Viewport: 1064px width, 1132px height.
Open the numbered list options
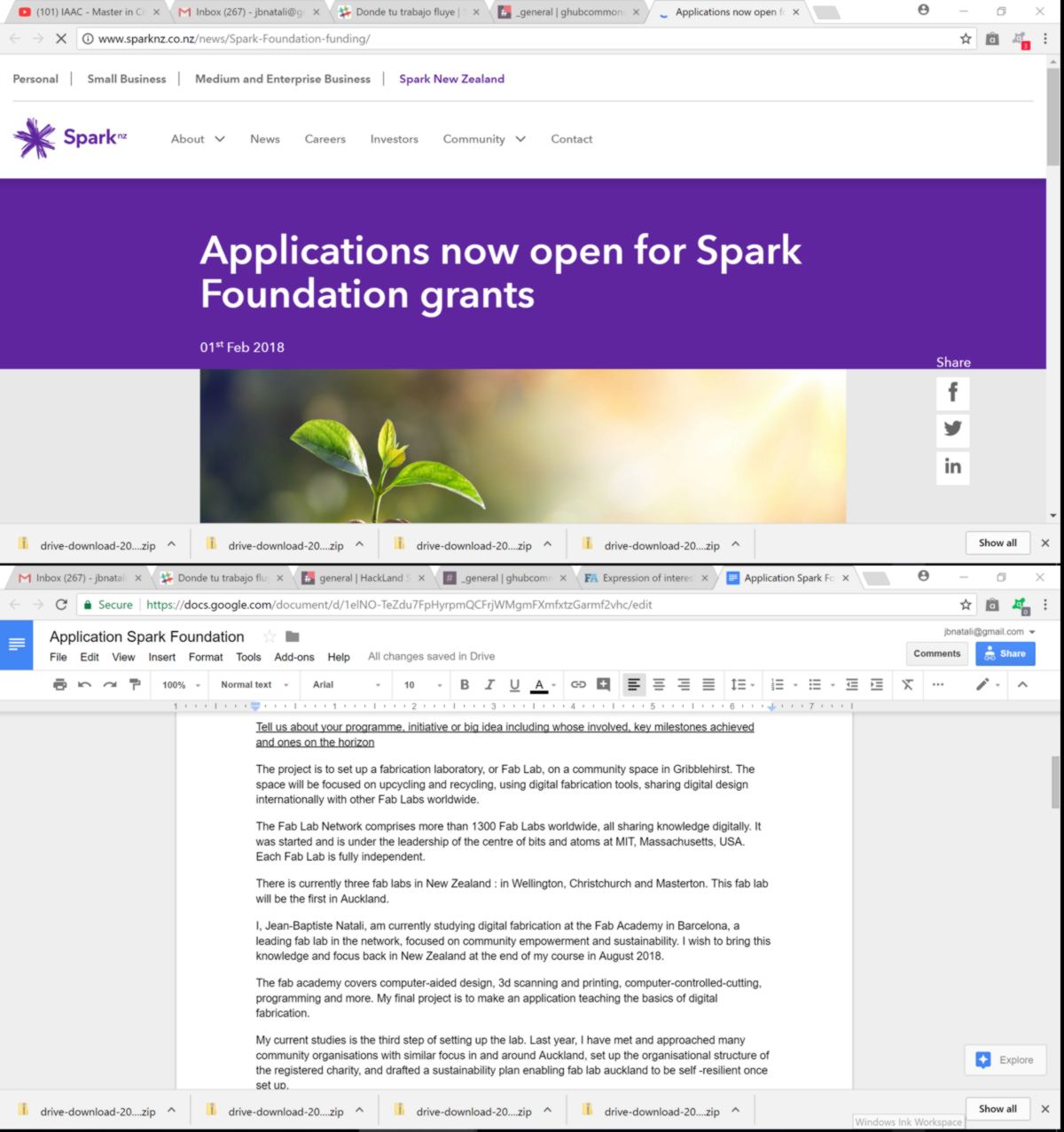(784, 684)
